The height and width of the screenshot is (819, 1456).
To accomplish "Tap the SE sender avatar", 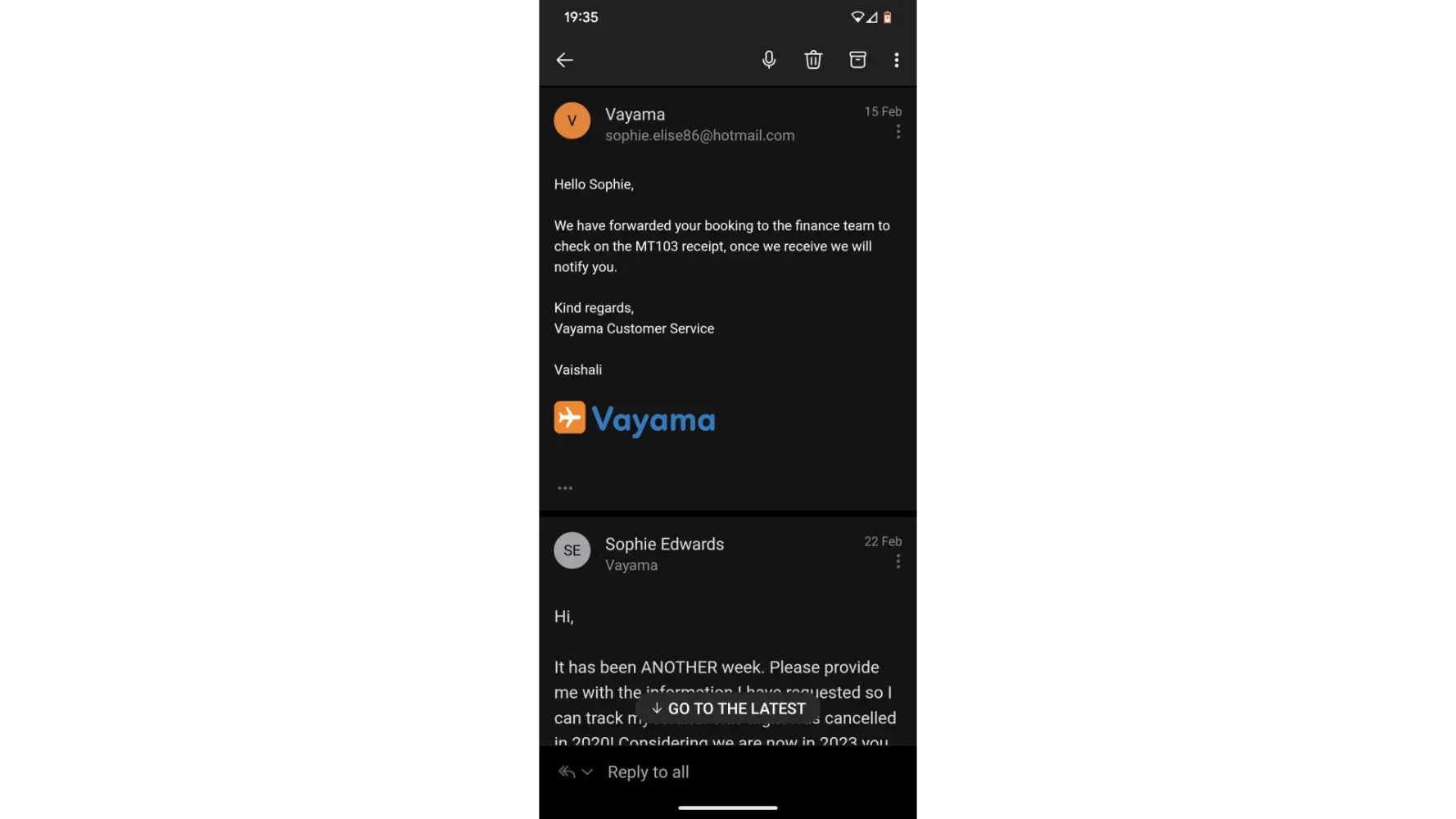I will pyautogui.click(x=572, y=550).
